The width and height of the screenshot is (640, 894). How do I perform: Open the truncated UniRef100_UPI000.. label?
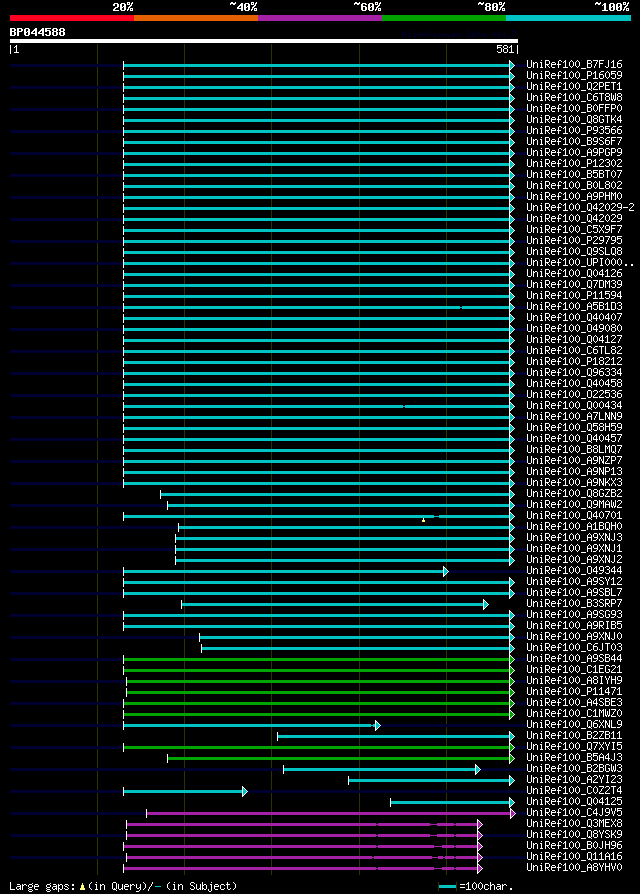(580, 263)
